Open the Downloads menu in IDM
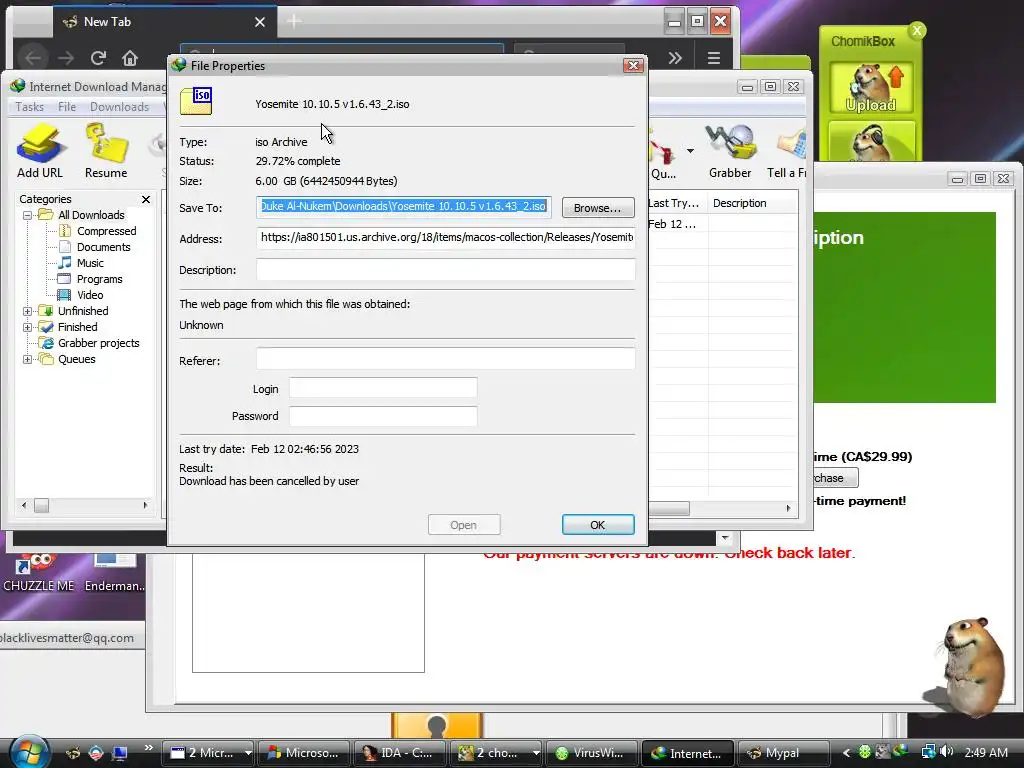This screenshot has width=1024, height=768. [119, 106]
